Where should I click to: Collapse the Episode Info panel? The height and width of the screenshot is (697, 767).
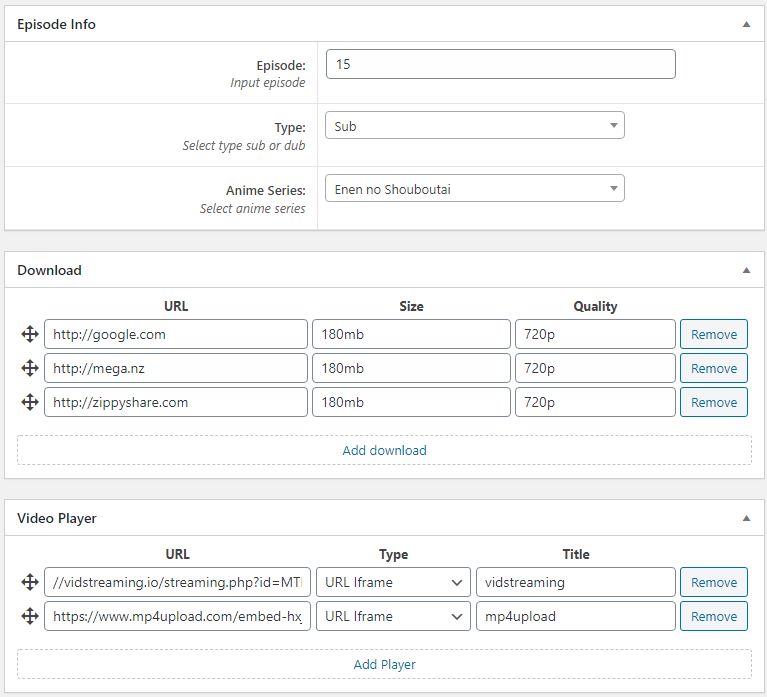coord(745,24)
